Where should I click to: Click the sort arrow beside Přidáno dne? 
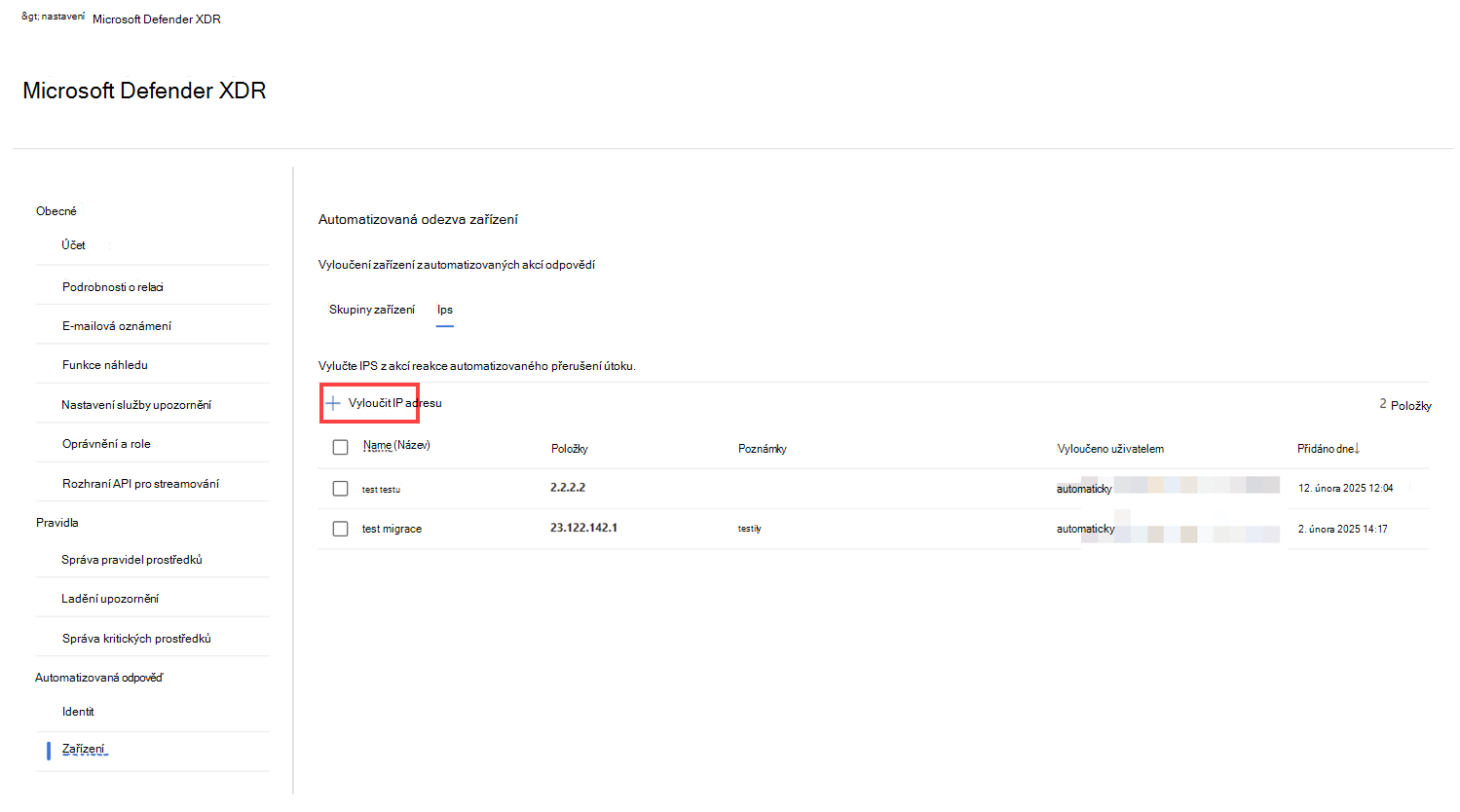tap(1357, 449)
